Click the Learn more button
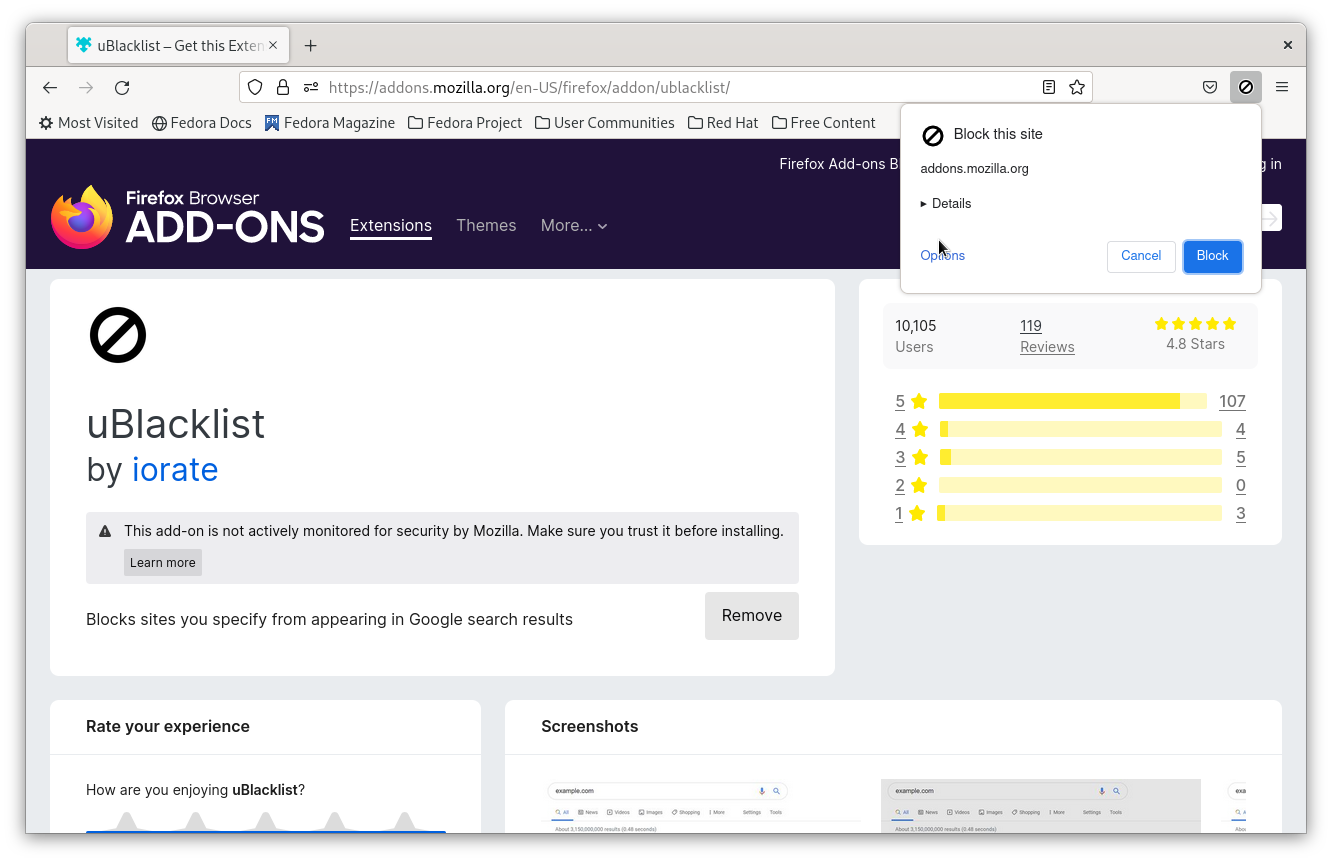This screenshot has height=862, width=1332. pos(163,562)
